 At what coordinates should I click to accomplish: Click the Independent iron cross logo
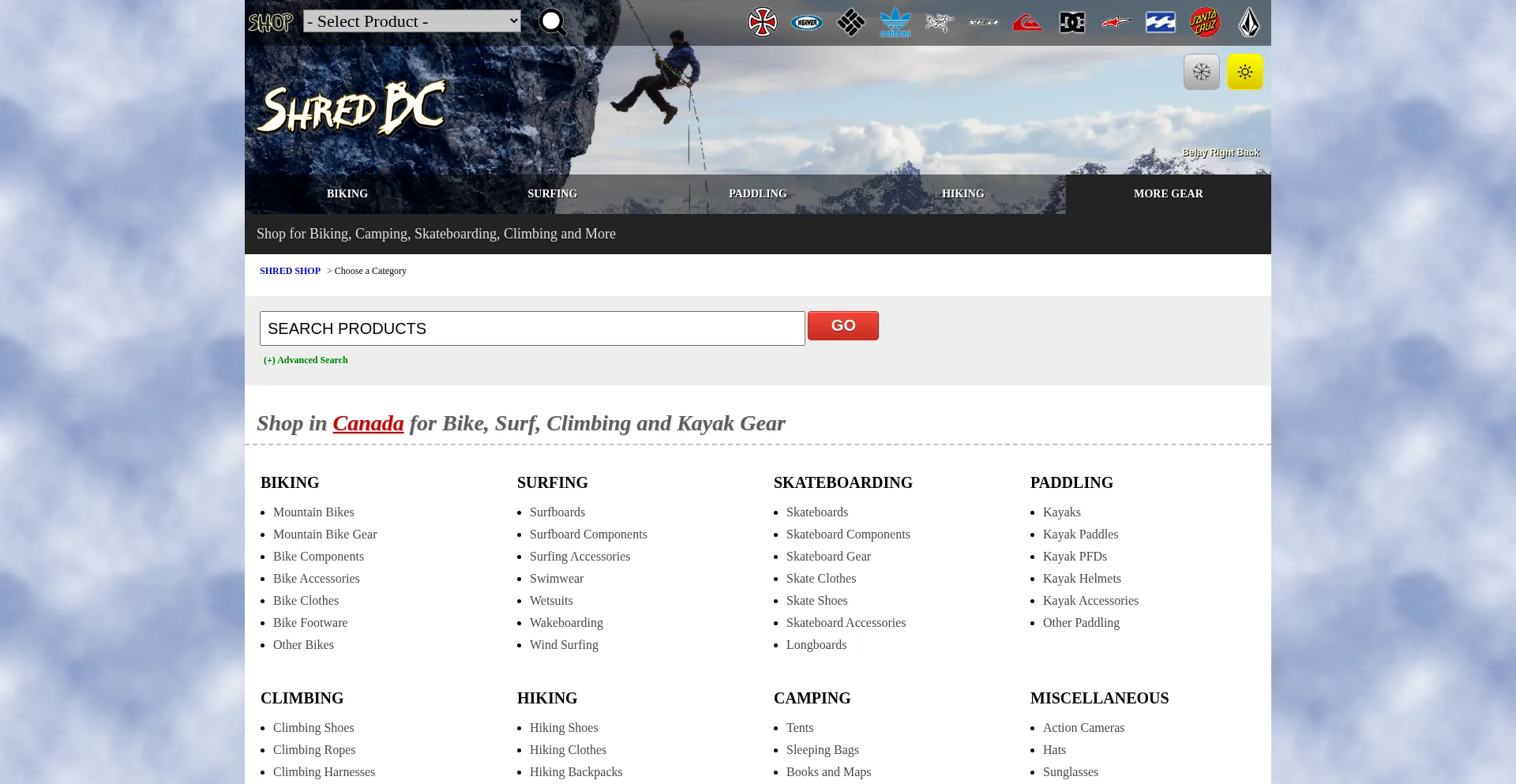point(762,22)
